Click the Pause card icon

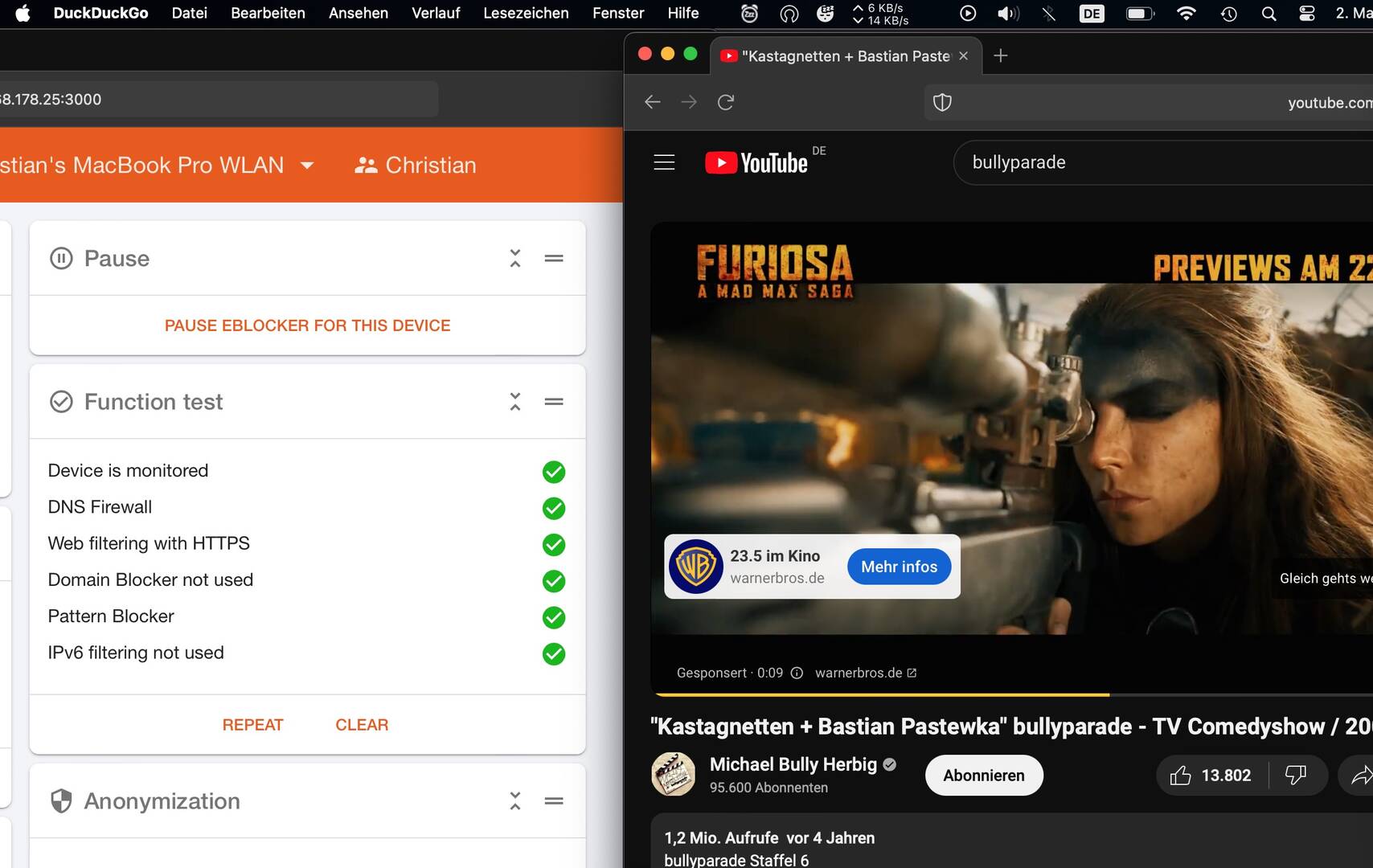pos(61,258)
